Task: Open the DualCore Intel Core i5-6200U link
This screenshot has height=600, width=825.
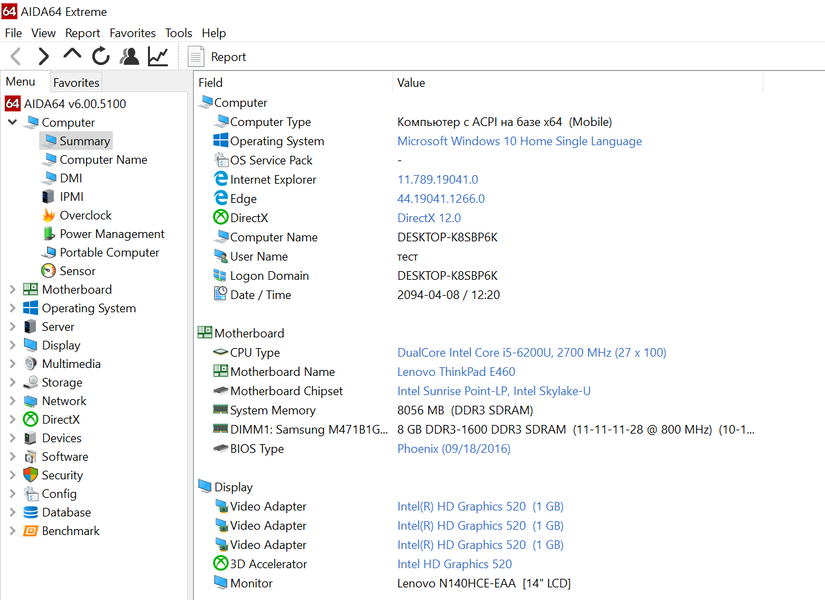Action: click(531, 353)
